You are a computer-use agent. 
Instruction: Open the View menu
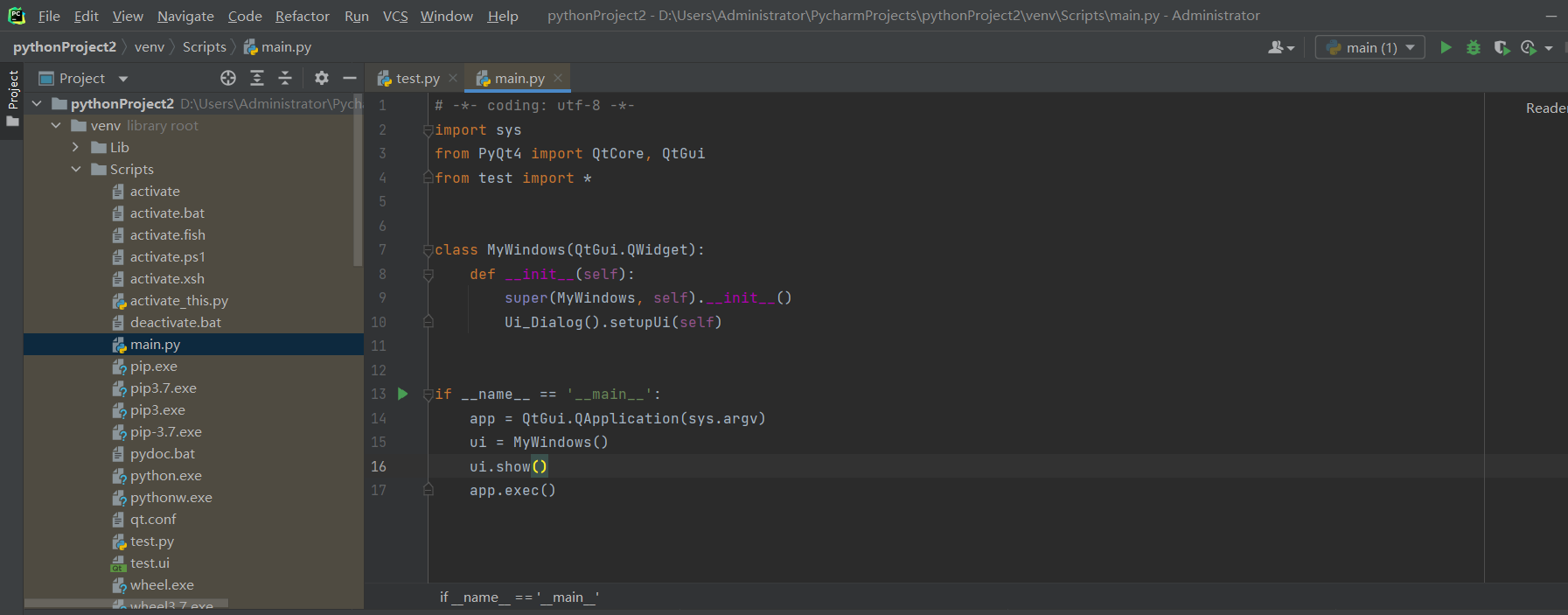coord(128,16)
